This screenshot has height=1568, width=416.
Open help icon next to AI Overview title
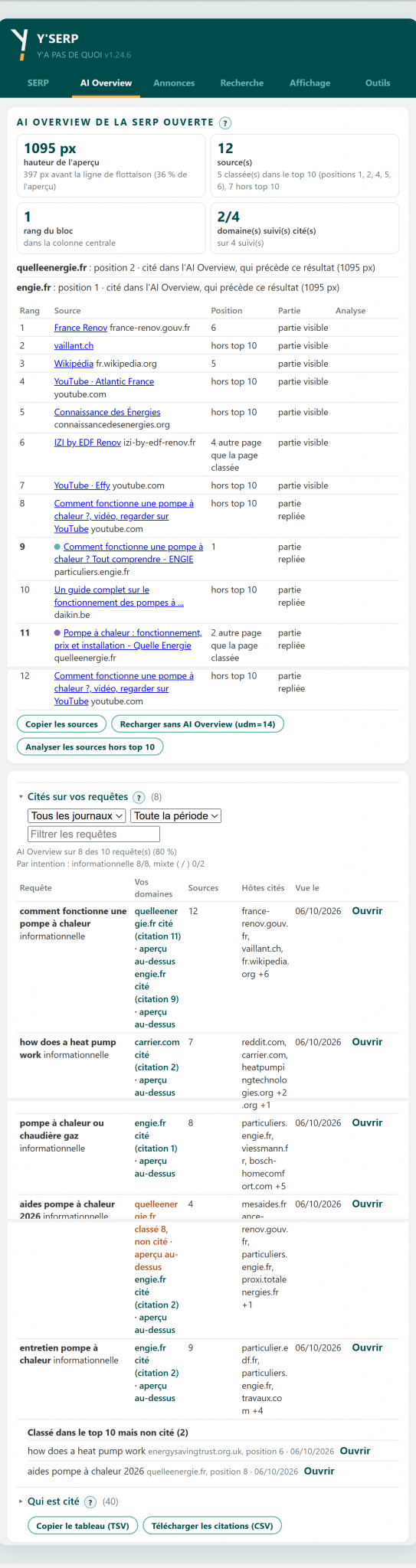[x=225, y=122]
